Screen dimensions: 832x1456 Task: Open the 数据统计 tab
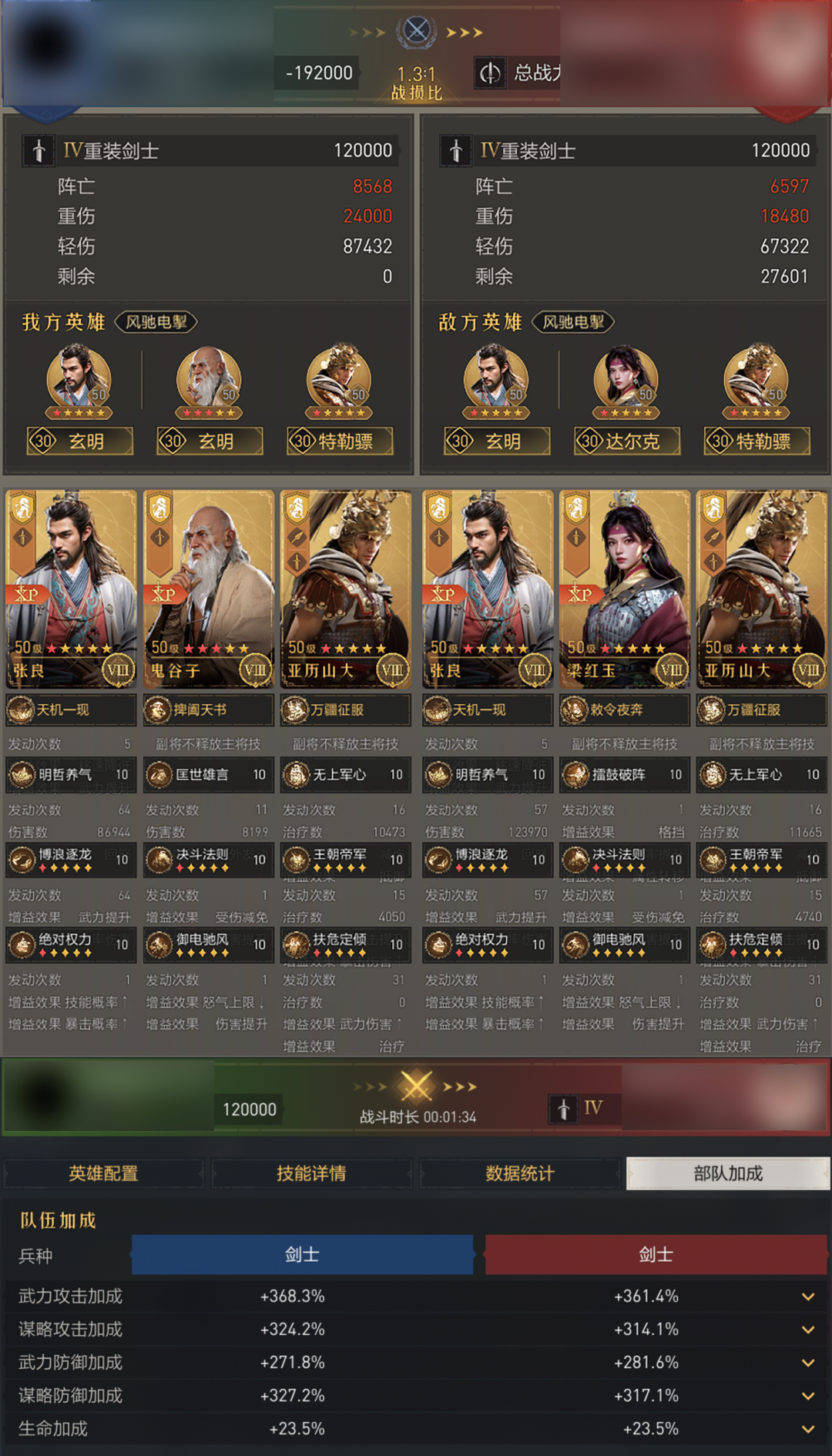[519, 1173]
